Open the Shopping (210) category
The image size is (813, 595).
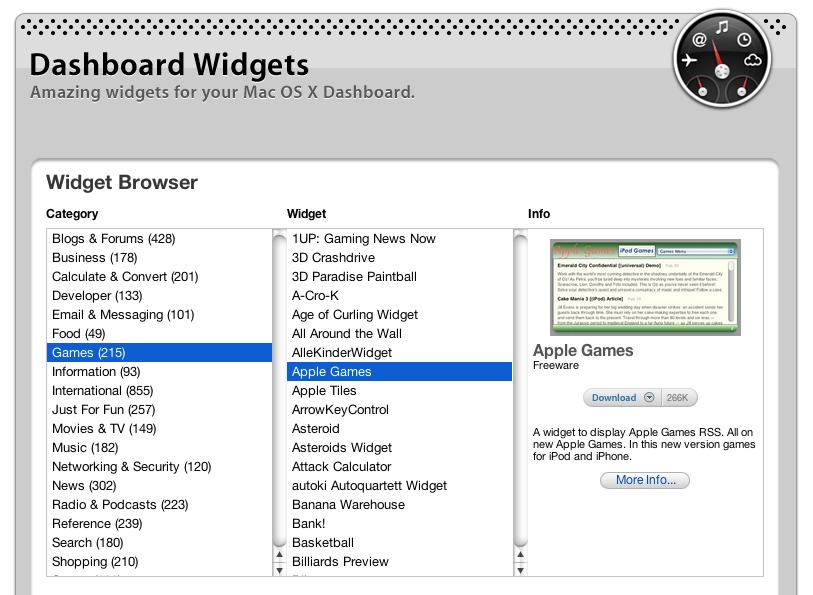pyautogui.click(x=159, y=562)
